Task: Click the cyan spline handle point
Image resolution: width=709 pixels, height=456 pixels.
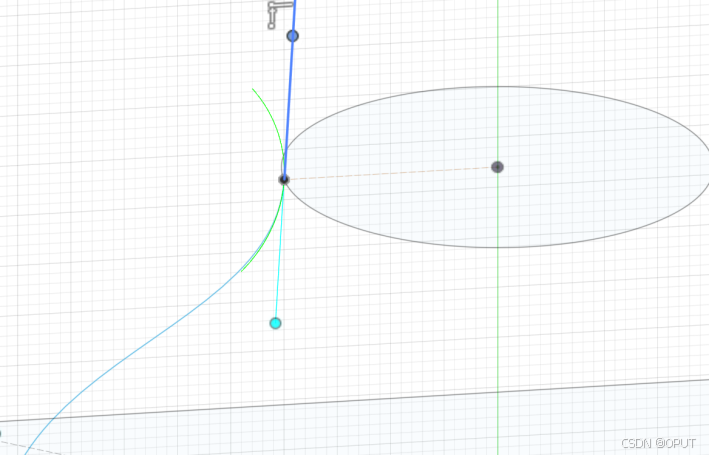Action: [275, 323]
